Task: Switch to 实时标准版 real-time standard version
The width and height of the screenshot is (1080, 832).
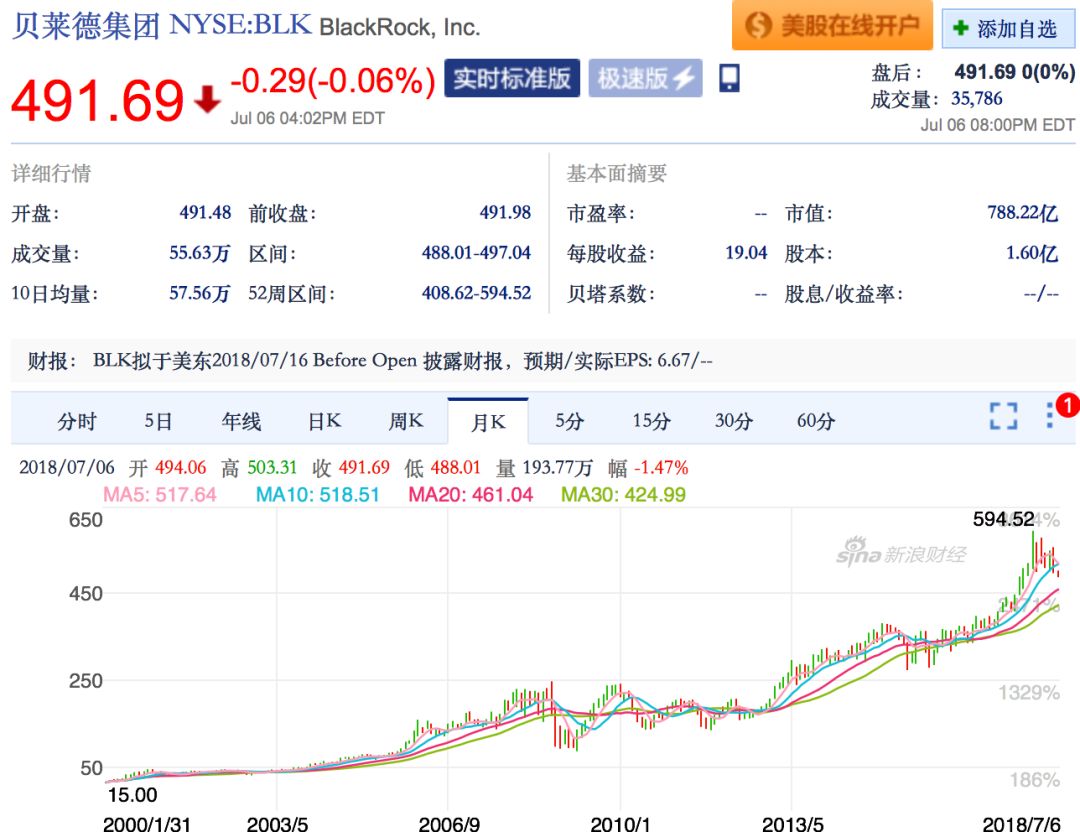Action: (511, 78)
